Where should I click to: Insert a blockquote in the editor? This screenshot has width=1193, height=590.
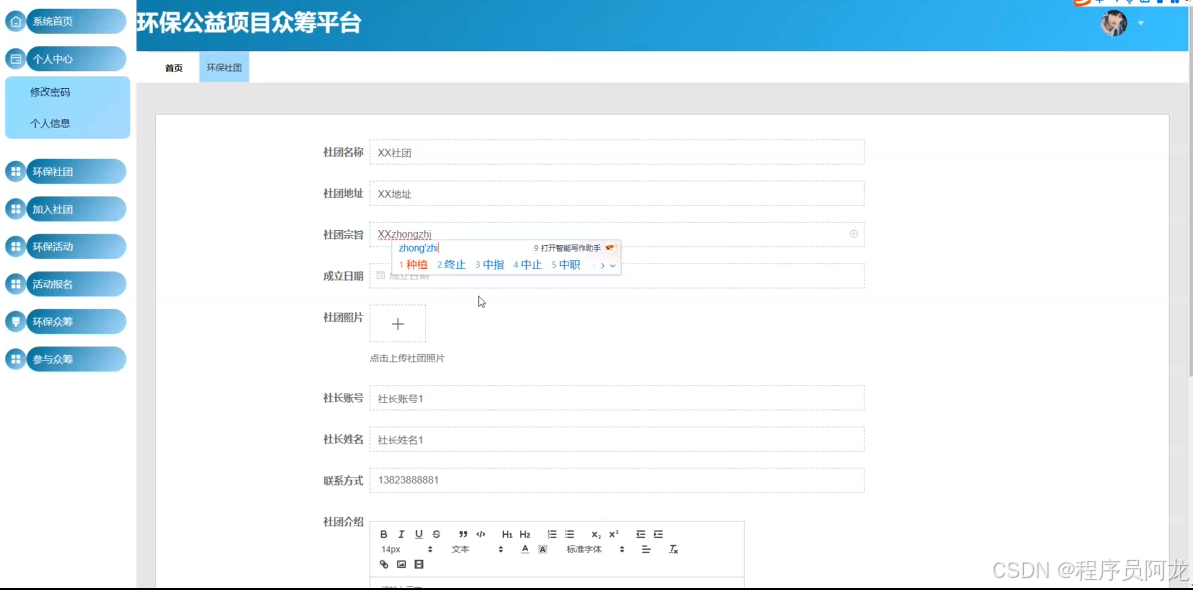(x=463, y=534)
